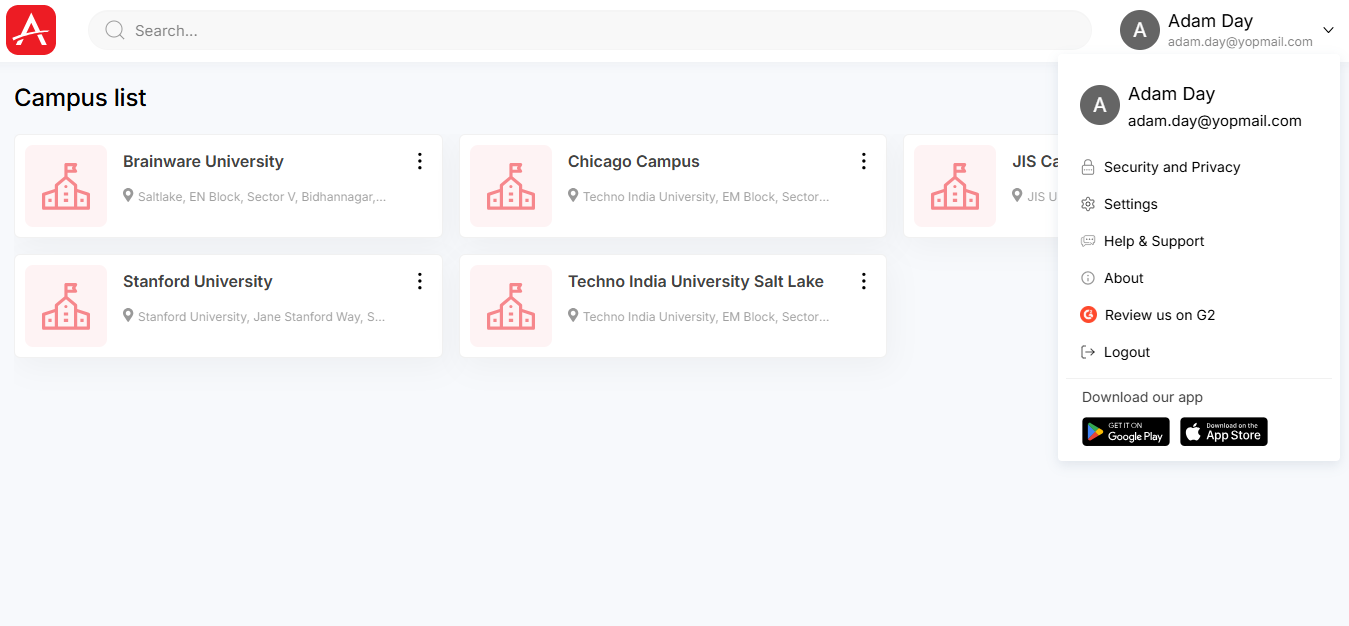Screen dimensions: 1349x626
Task: Click location pin on Stanford University card
Action: point(128,315)
